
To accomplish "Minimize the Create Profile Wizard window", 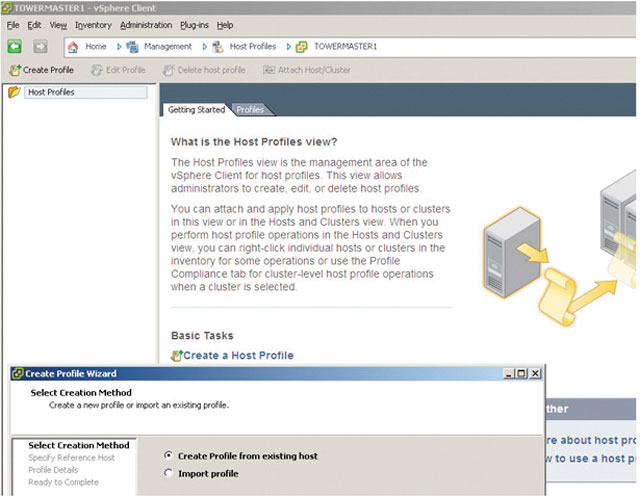I will (509, 374).
